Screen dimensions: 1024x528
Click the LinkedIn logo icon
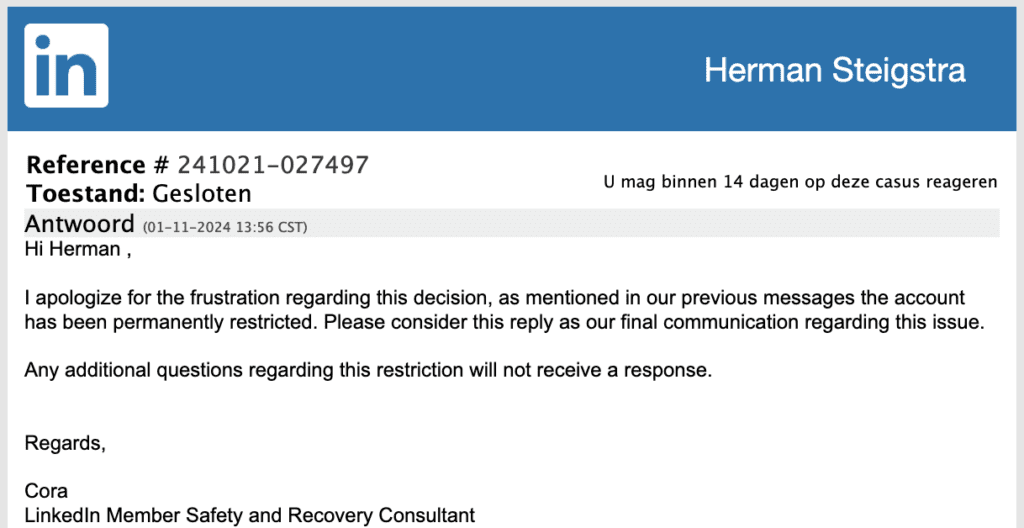[x=66, y=65]
